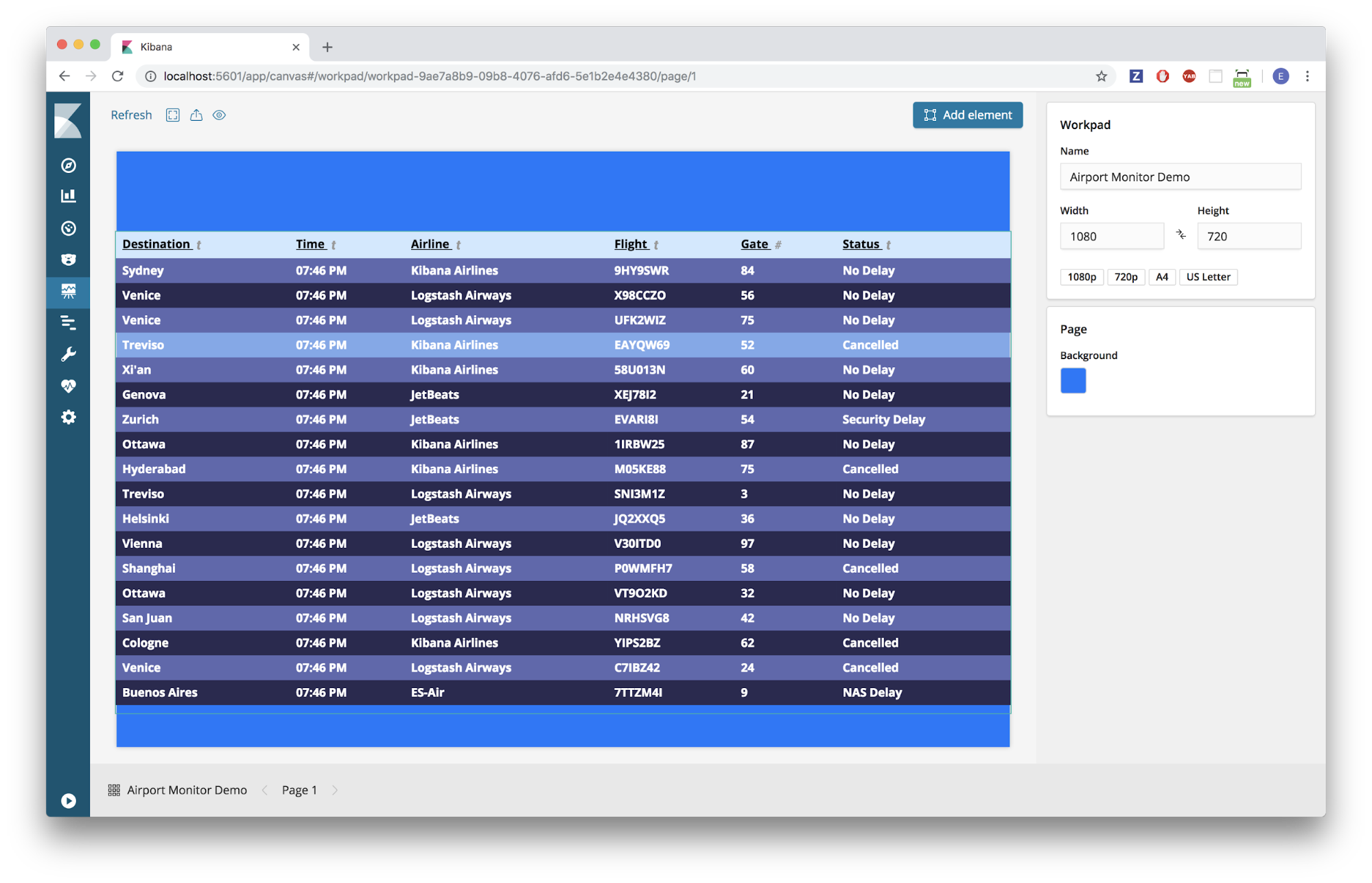Apply the 1080p size preset
This screenshot has width=1372, height=883.
pyautogui.click(x=1081, y=277)
